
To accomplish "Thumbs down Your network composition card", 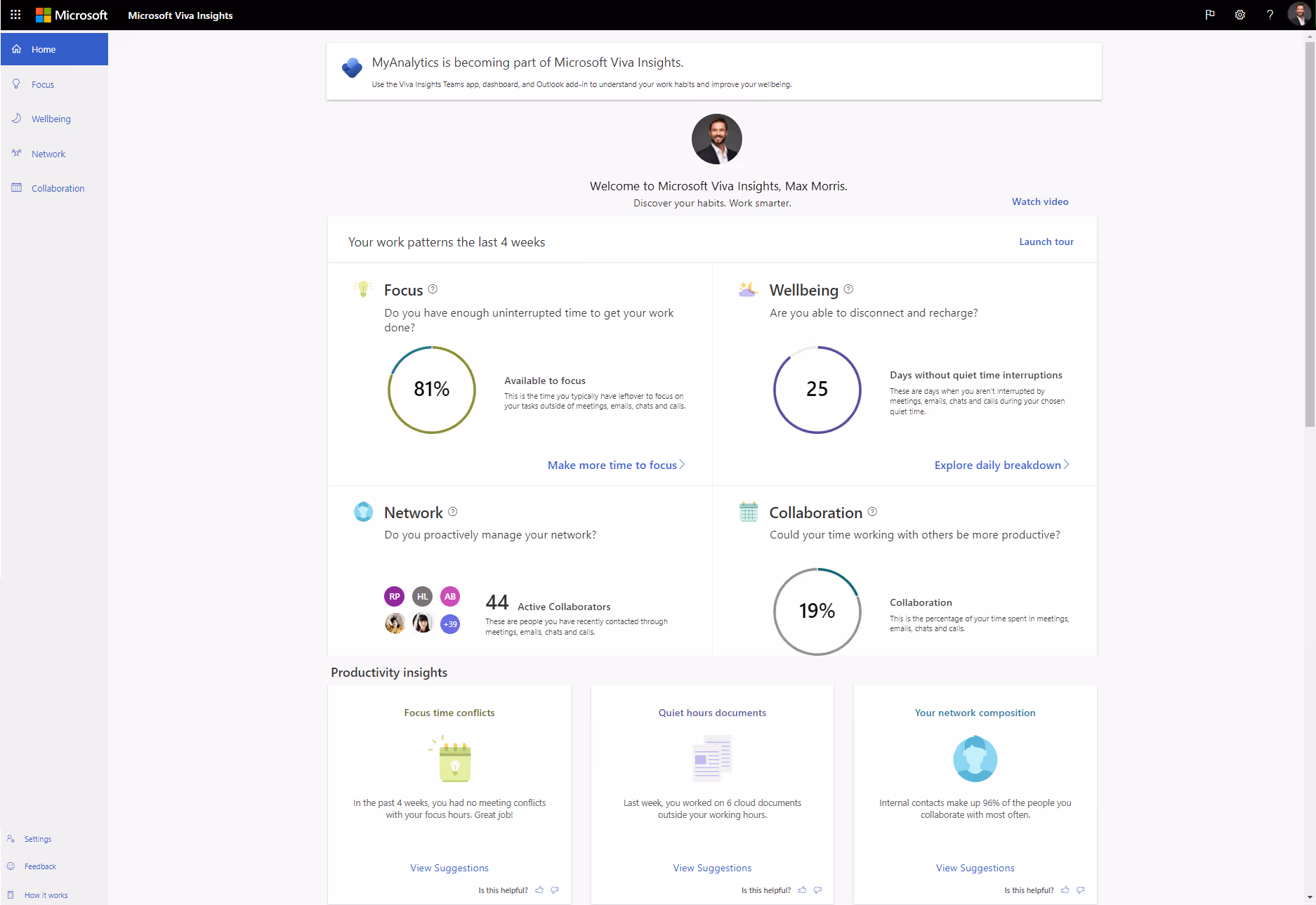I will [1081, 890].
